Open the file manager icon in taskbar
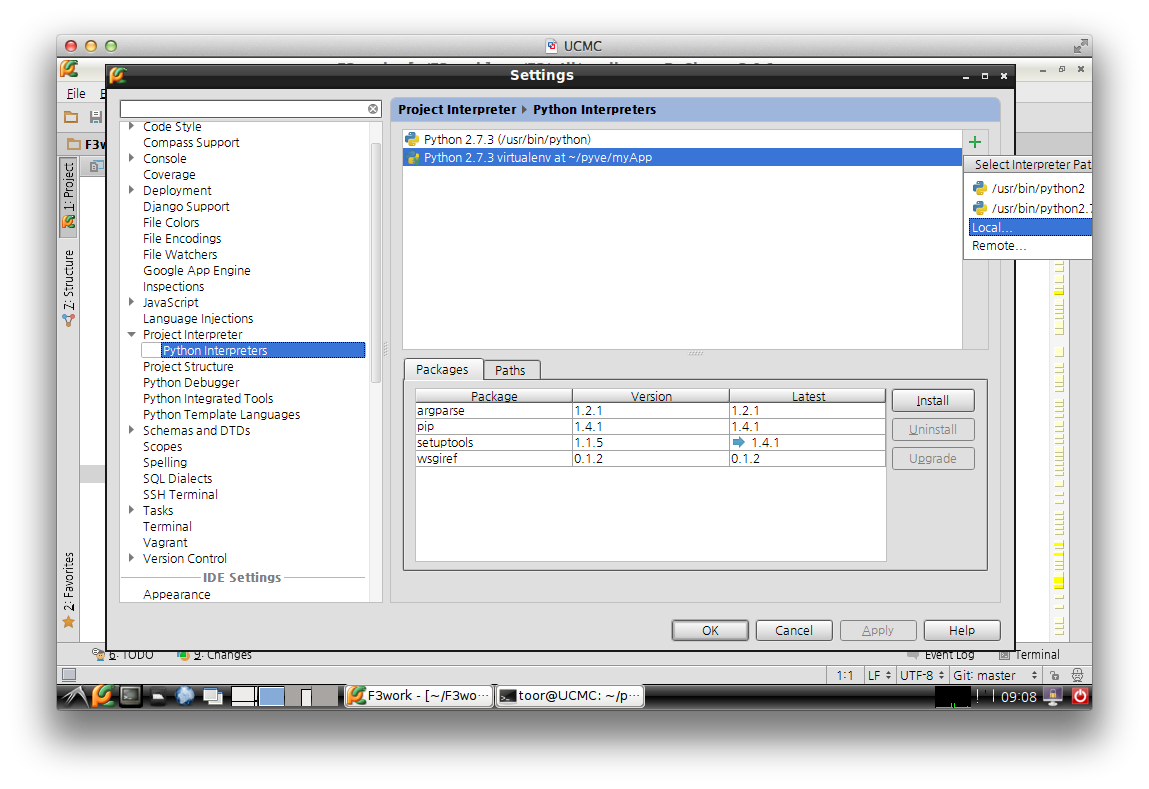Image resolution: width=1149 pixels, height=789 pixels. (x=158, y=697)
